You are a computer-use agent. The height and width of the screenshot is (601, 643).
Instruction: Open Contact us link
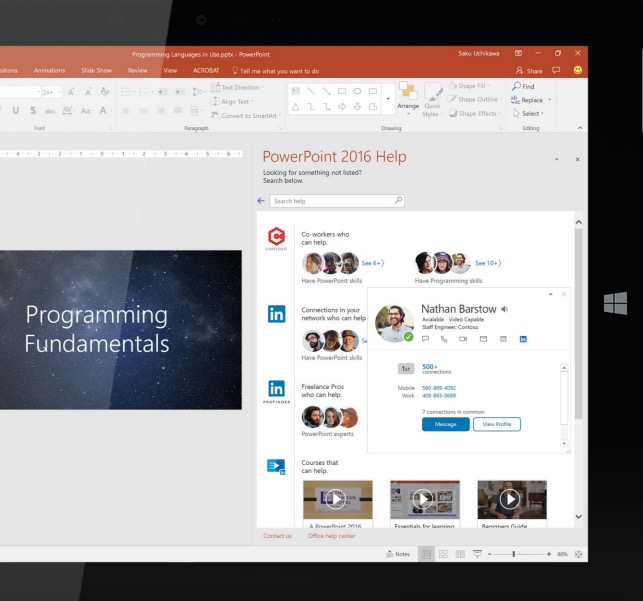277,535
